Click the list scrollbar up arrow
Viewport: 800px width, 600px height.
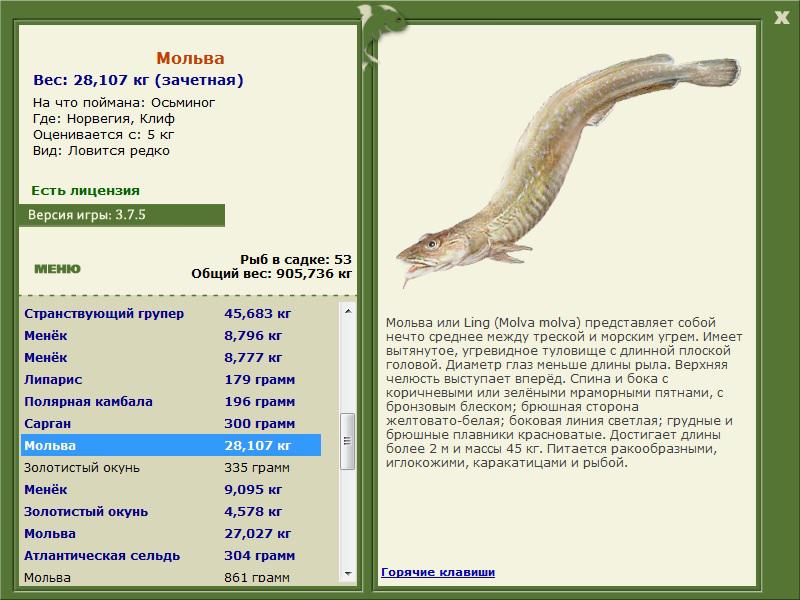point(348,311)
